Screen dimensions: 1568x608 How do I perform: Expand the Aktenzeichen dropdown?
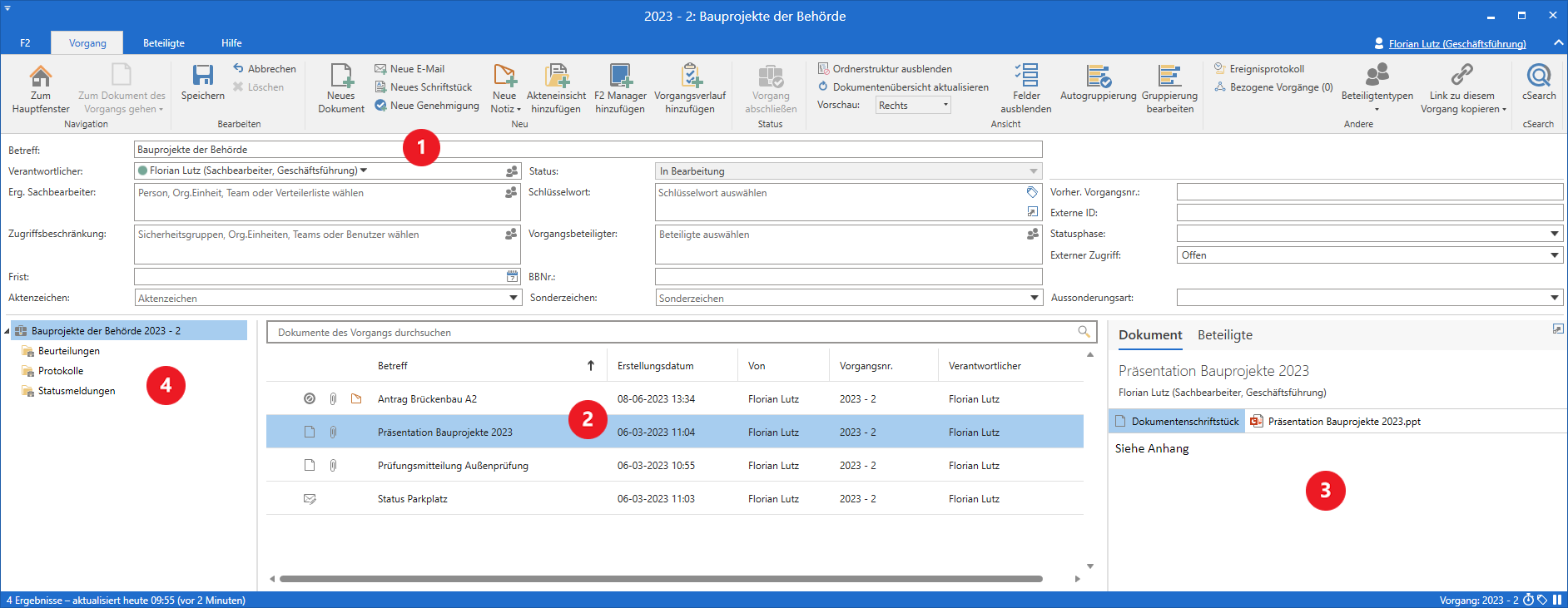click(x=514, y=298)
